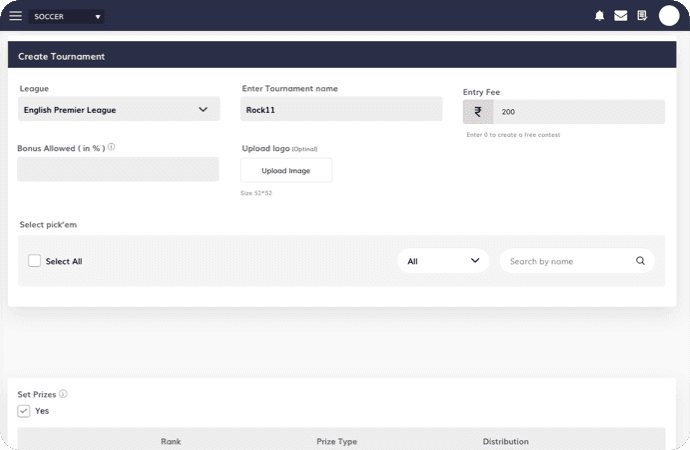Open the messages envelope icon
Viewport: 690px width, 450px height.
point(620,16)
